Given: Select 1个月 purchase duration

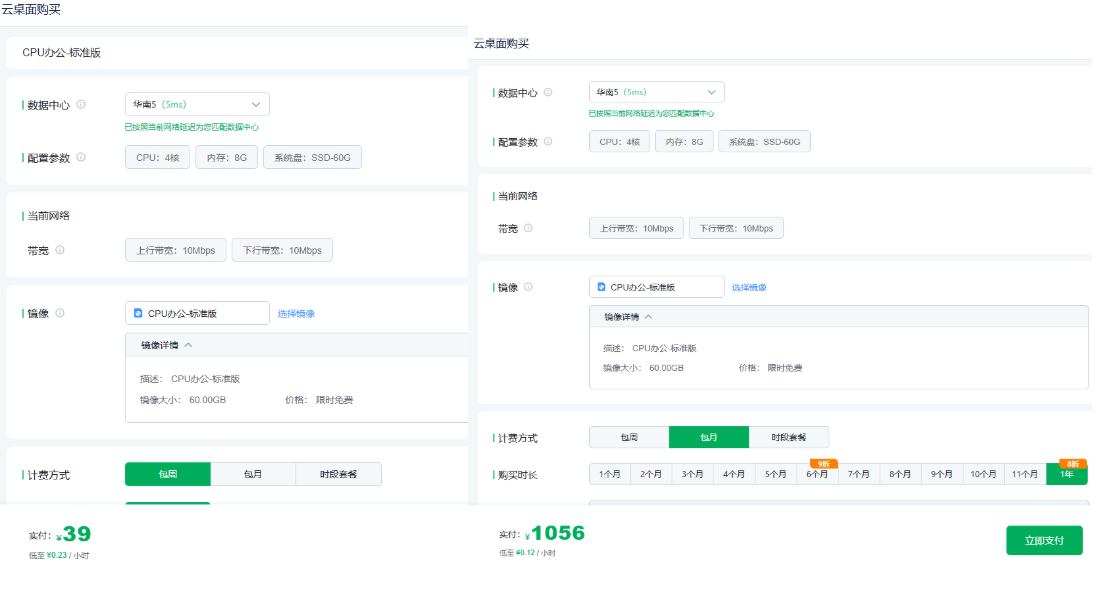Looking at the screenshot, I should click(x=610, y=474).
